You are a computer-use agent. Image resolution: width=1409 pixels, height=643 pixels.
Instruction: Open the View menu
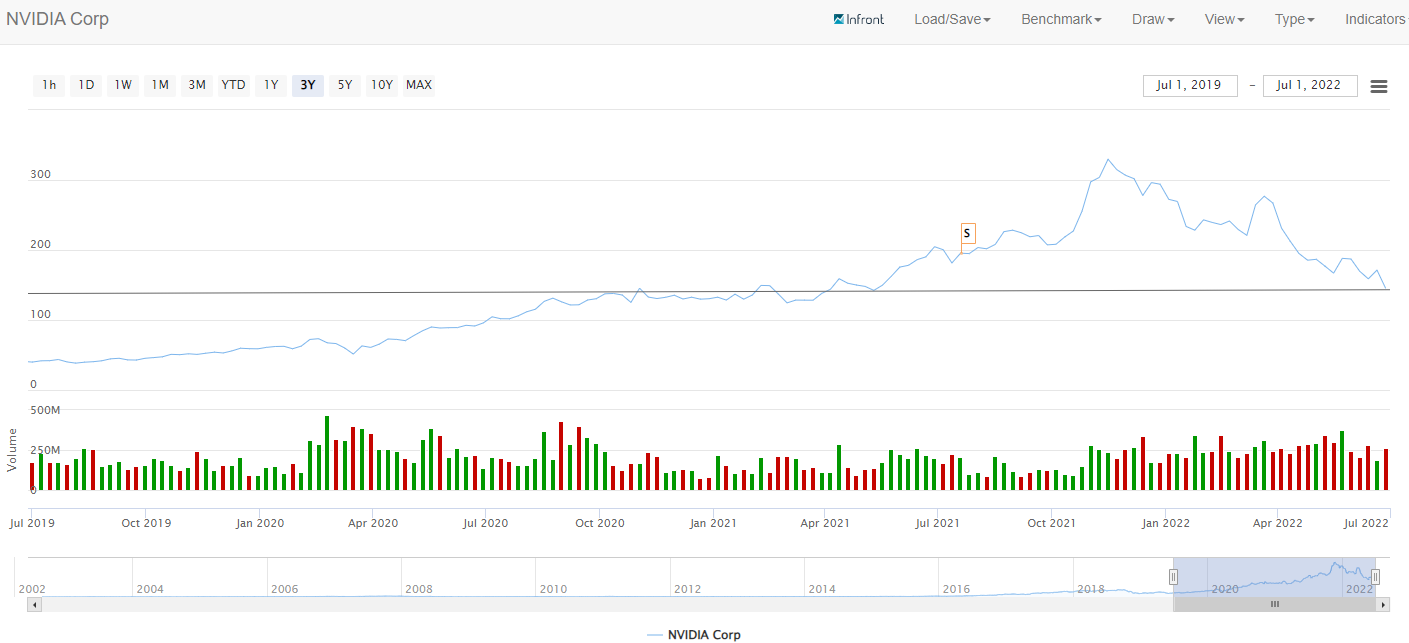click(1224, 19)
